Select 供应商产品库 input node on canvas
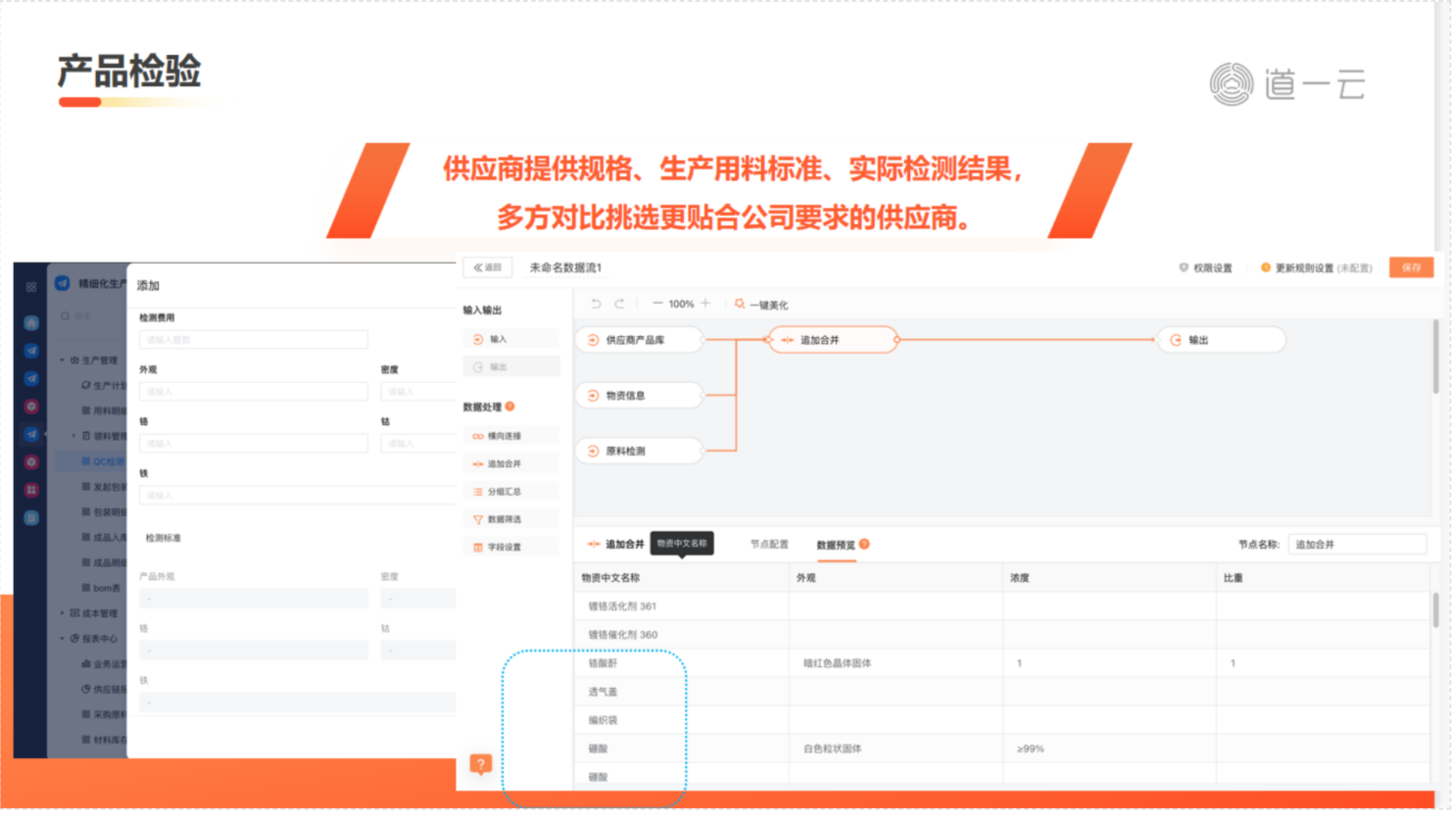 [640, 340]
